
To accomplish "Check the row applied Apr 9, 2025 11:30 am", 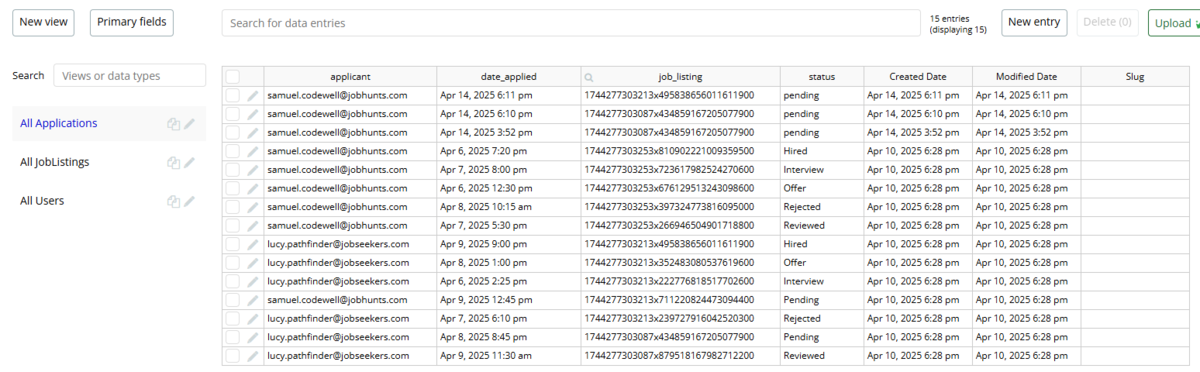I will click(233, 356).
